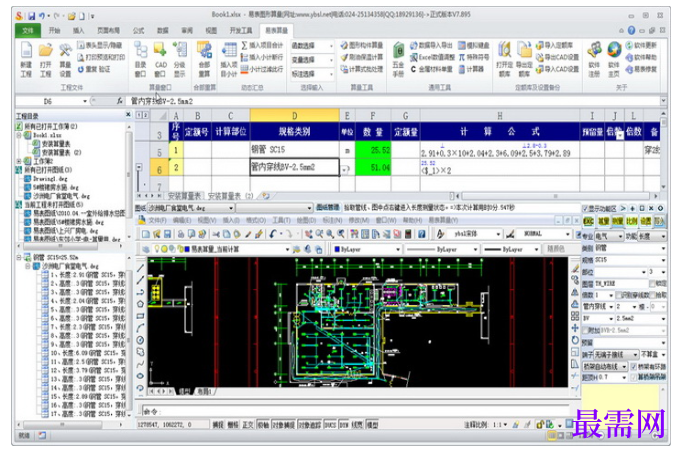Switch to the 公式 ribbon tab
The width and height of the screenshot is (684, 455).
[x=138, y=30]
